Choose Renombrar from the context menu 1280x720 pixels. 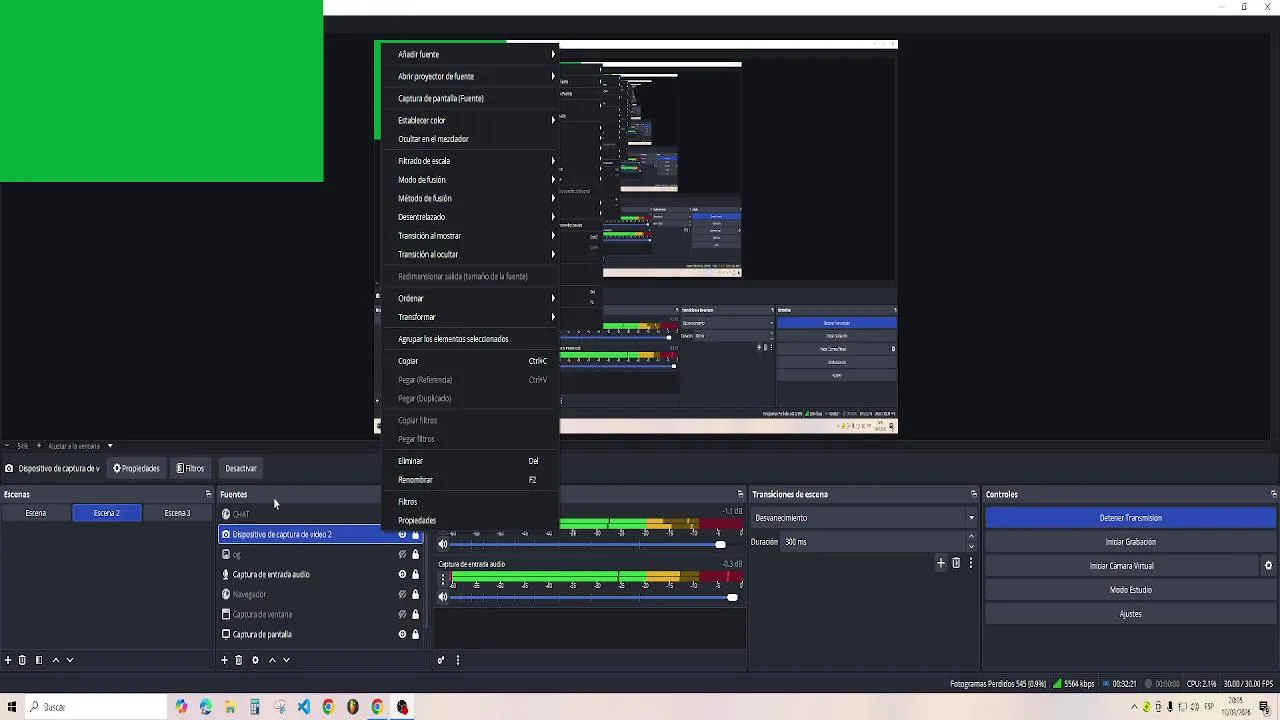[470, 480]
